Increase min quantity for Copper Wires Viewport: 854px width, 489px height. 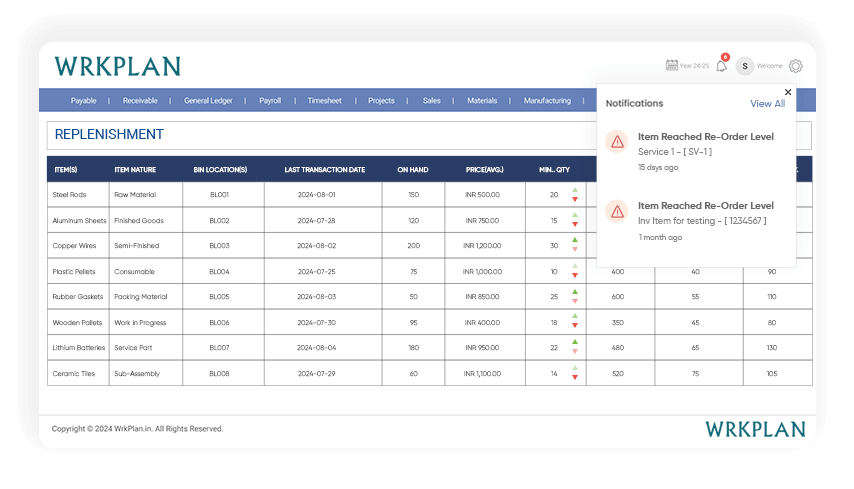[575, 240]
